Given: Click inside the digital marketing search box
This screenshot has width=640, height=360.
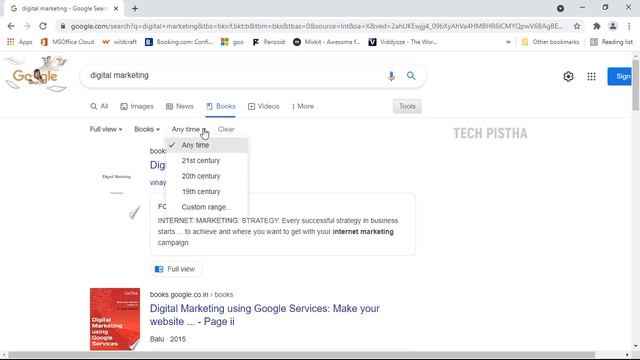Looking at the screenshot, I should click(x=233, y=76).
